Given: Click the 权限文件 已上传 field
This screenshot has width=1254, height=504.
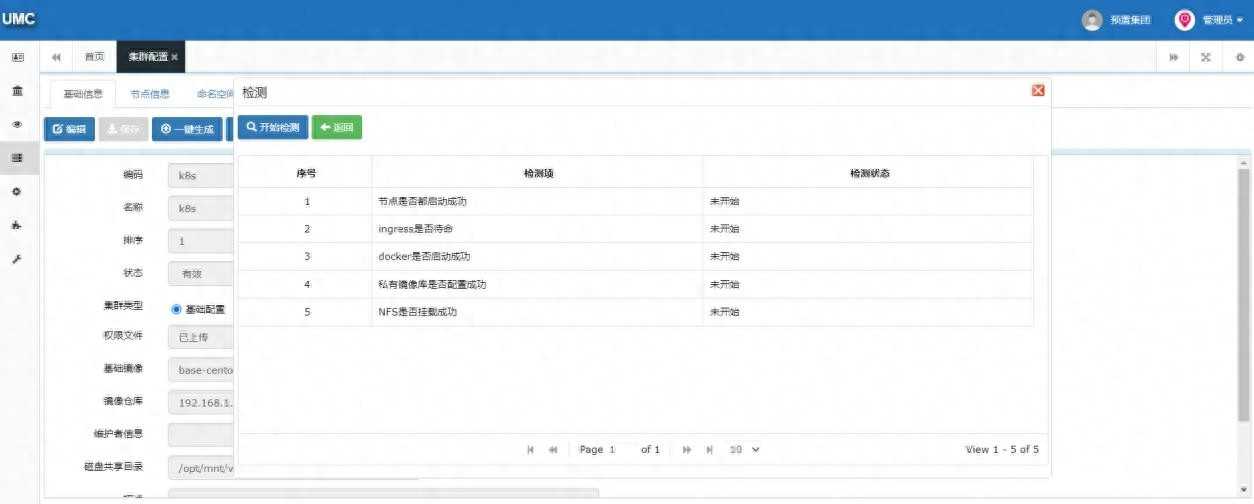Looking at the screenshot, I should tap(202, 337).
